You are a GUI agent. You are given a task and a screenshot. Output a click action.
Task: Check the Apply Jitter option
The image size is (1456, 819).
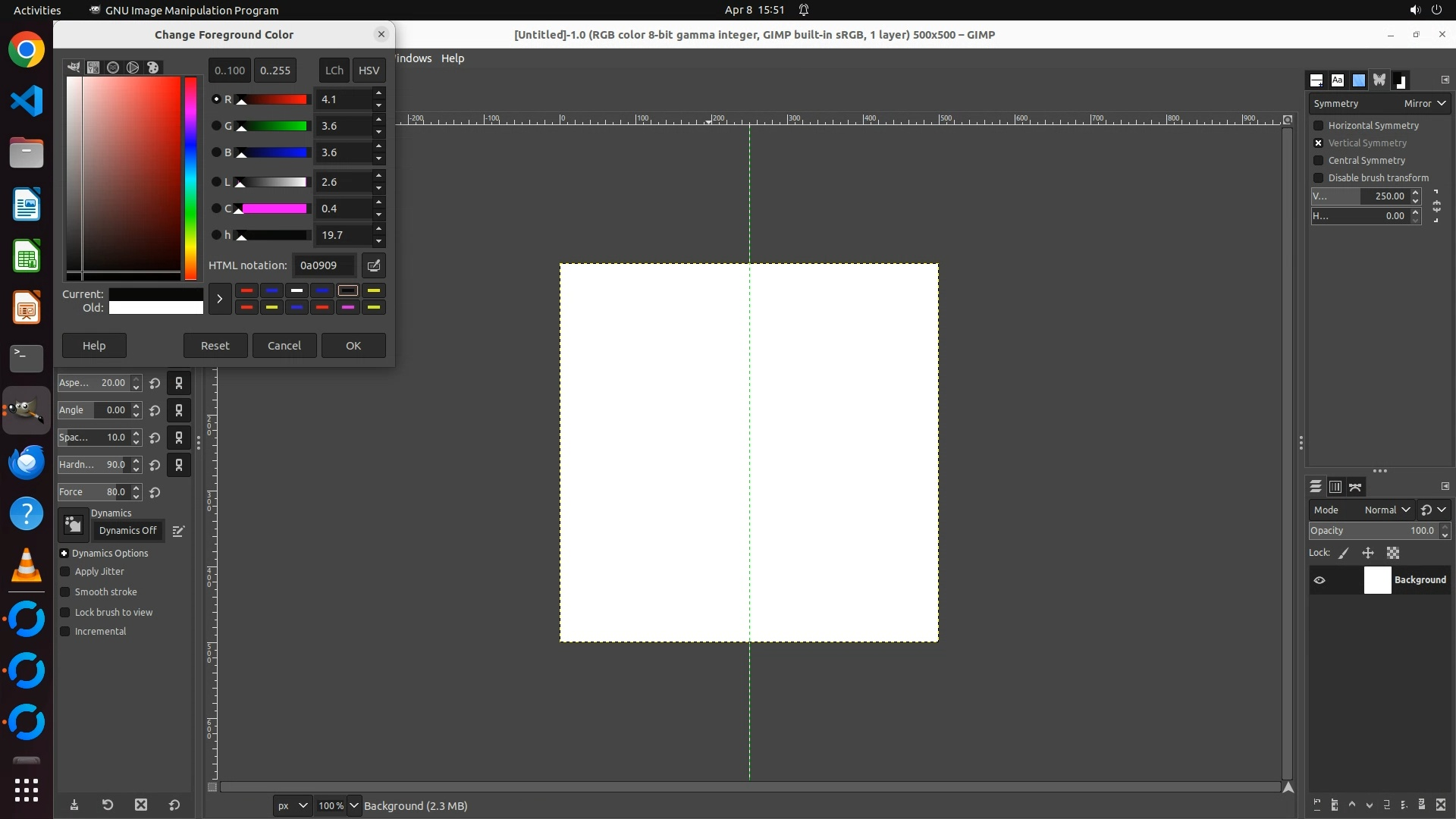coord(65,572)
